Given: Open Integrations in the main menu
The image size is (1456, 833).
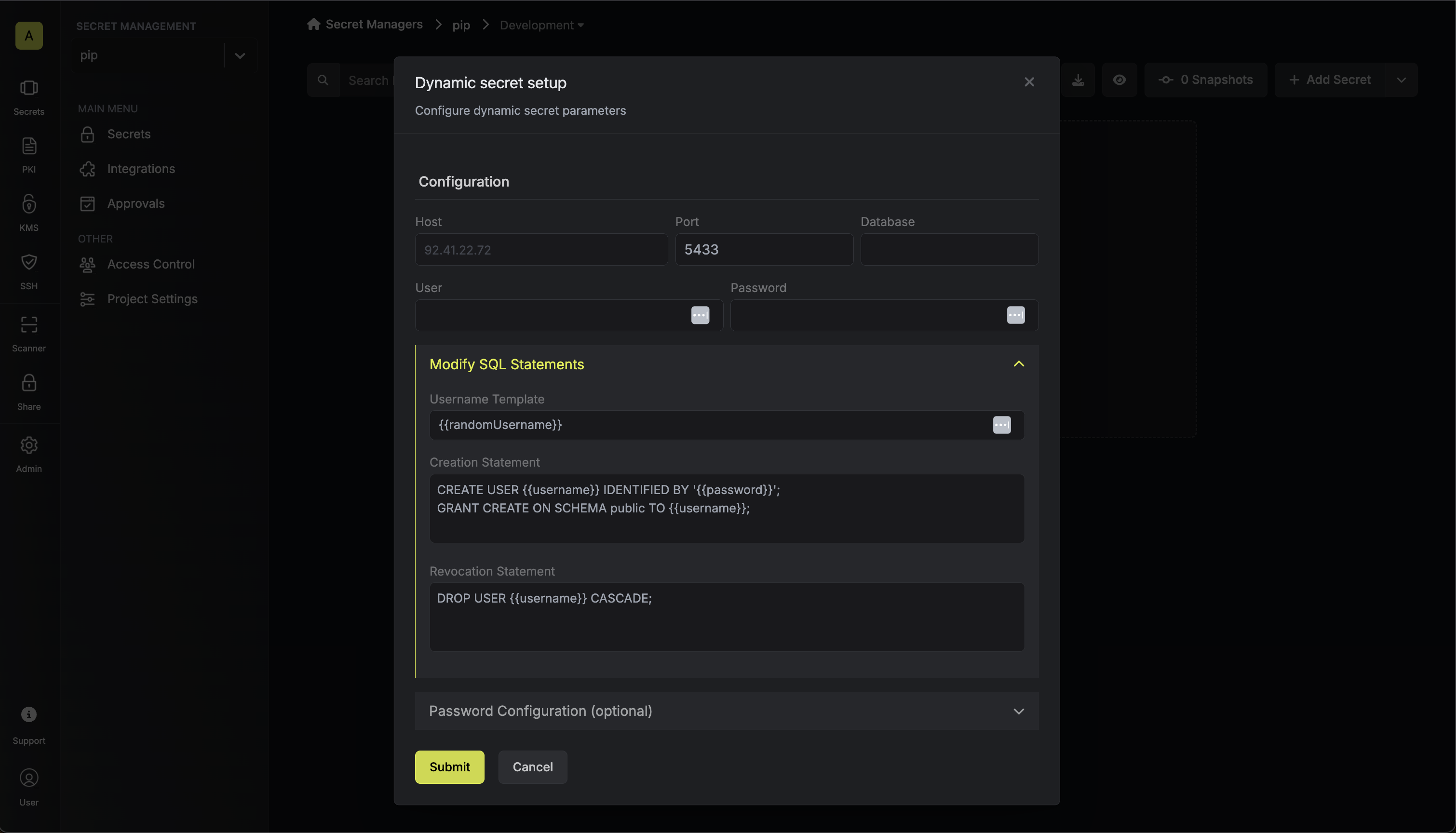Looking at the screenshot, I should (141, 169).
